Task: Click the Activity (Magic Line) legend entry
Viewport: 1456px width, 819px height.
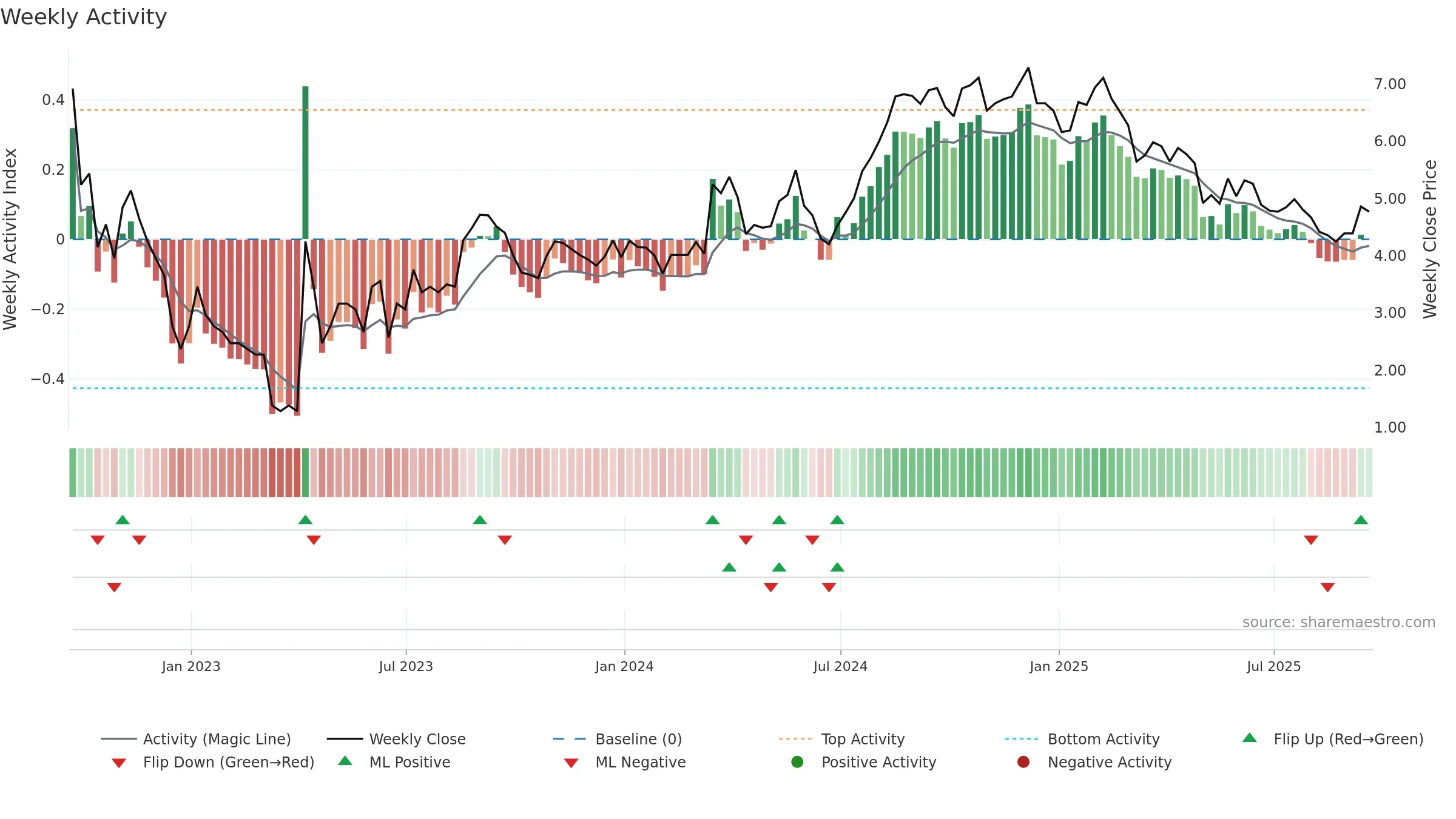Action: tap(196, 739)
